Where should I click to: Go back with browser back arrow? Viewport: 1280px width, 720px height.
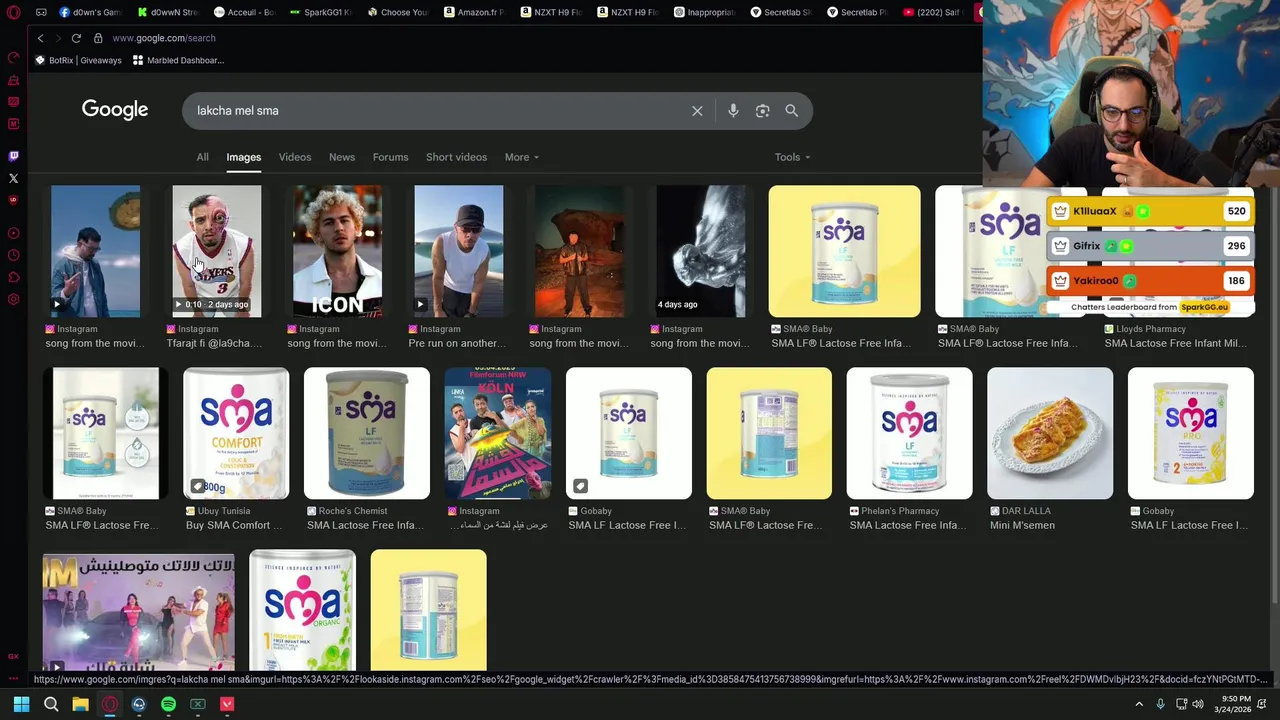40,38
